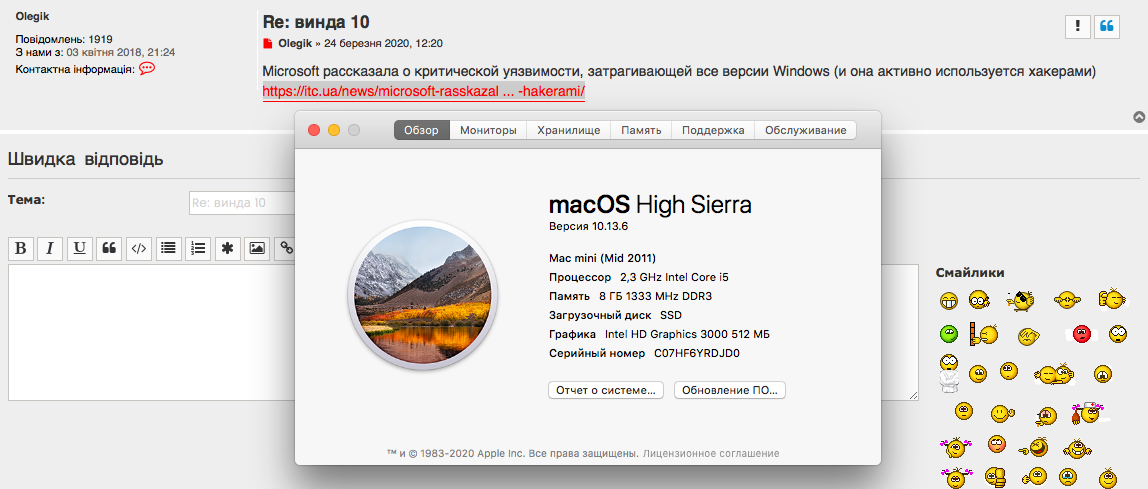Viewport: 1148px width, 489px height.
Task: Open the itc.ua news link in the post
Action: tap(424, 92)
